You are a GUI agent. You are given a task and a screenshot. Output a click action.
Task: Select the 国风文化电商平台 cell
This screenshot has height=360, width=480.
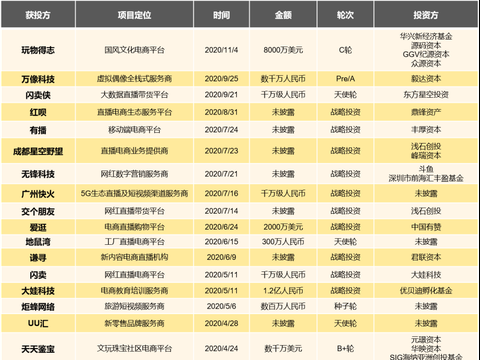pos(134,50)
